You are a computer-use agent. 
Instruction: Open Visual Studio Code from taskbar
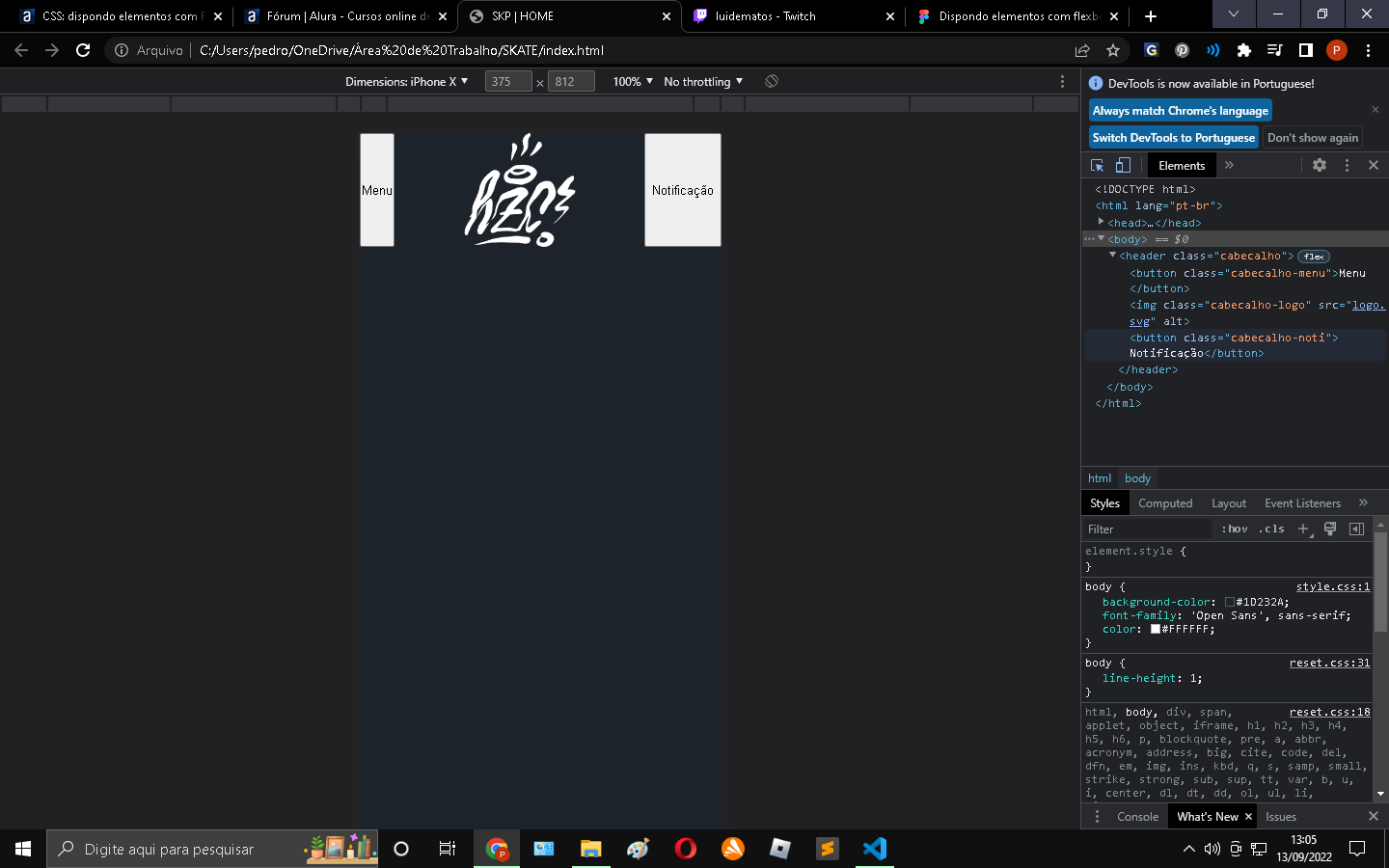[x=874, y=849]
